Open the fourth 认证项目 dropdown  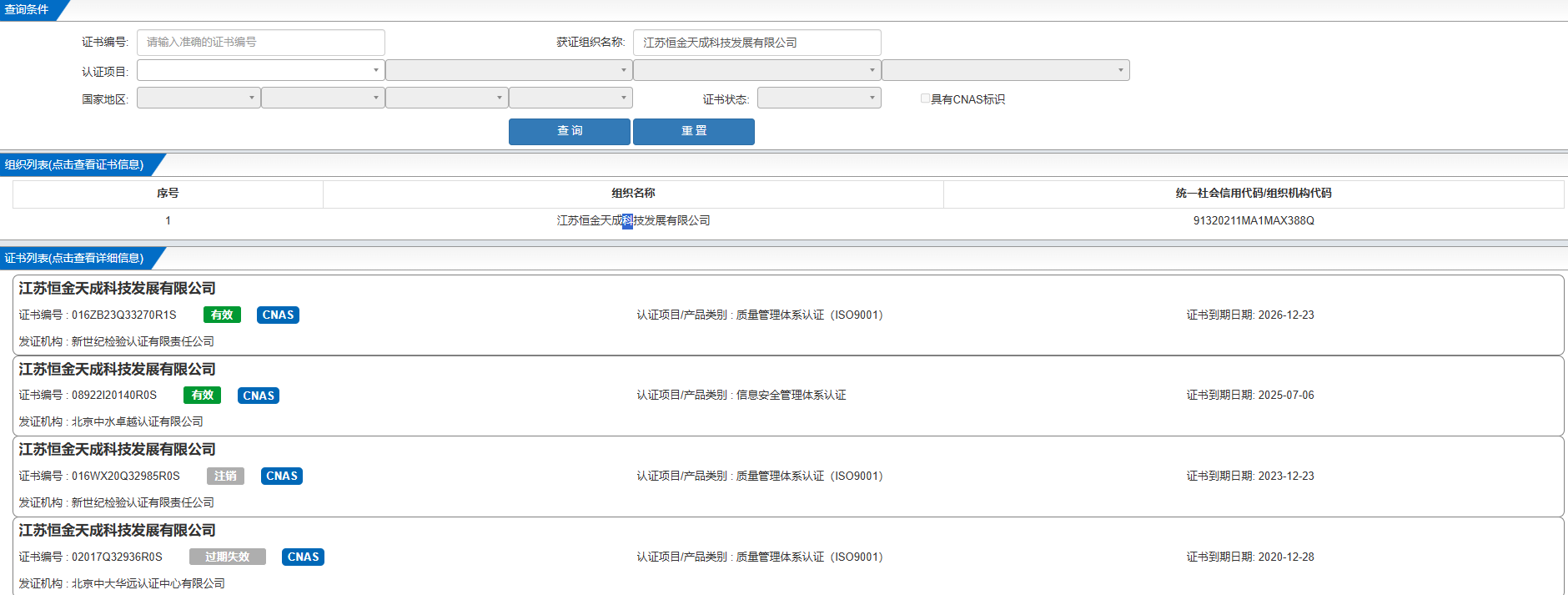(x=1005, y=70)
